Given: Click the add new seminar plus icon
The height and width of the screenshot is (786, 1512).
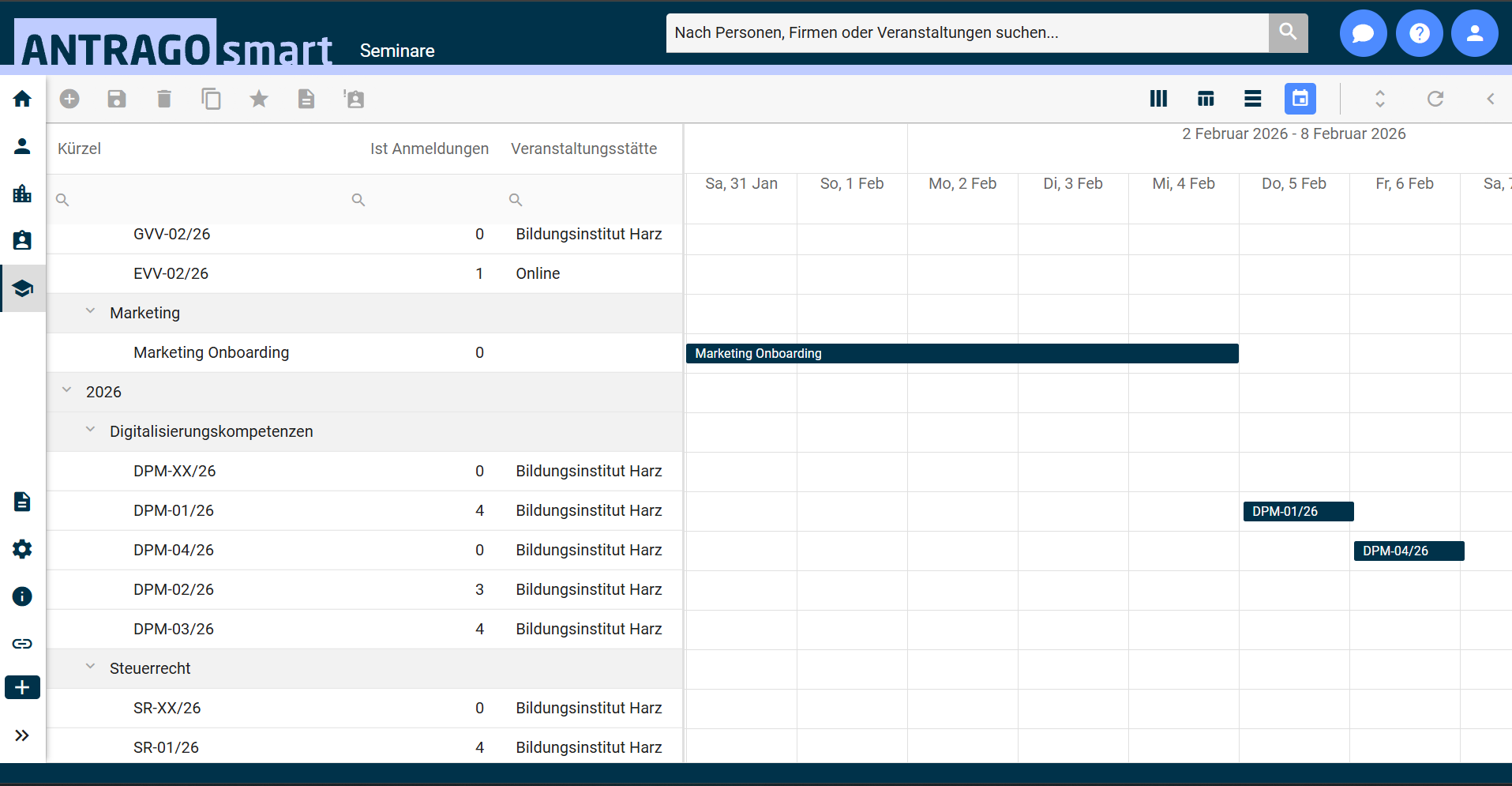Looking at the screenshot, I should click(69, 99).
